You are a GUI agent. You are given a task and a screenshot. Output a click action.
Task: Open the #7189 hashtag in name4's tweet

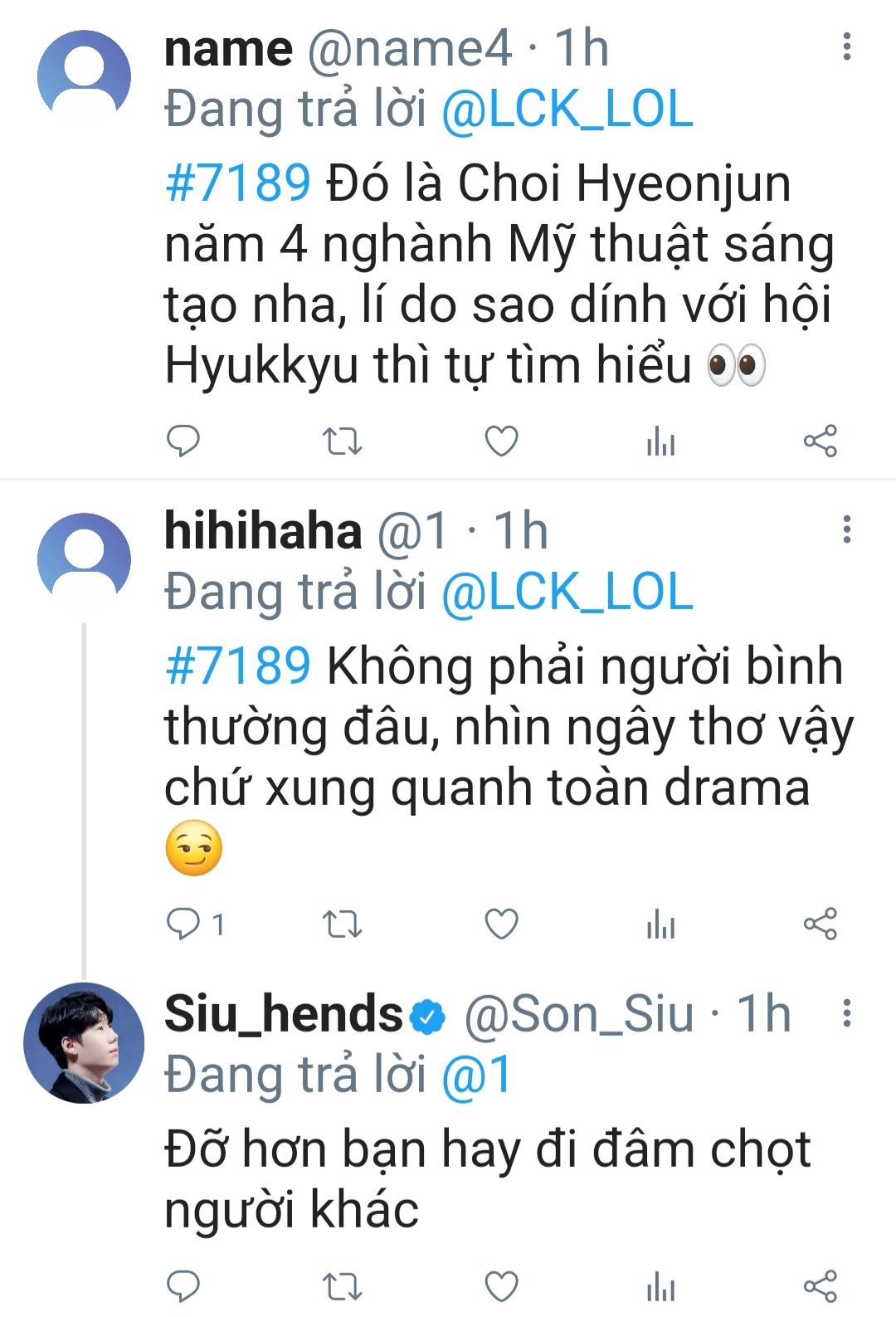coord(238,183)
